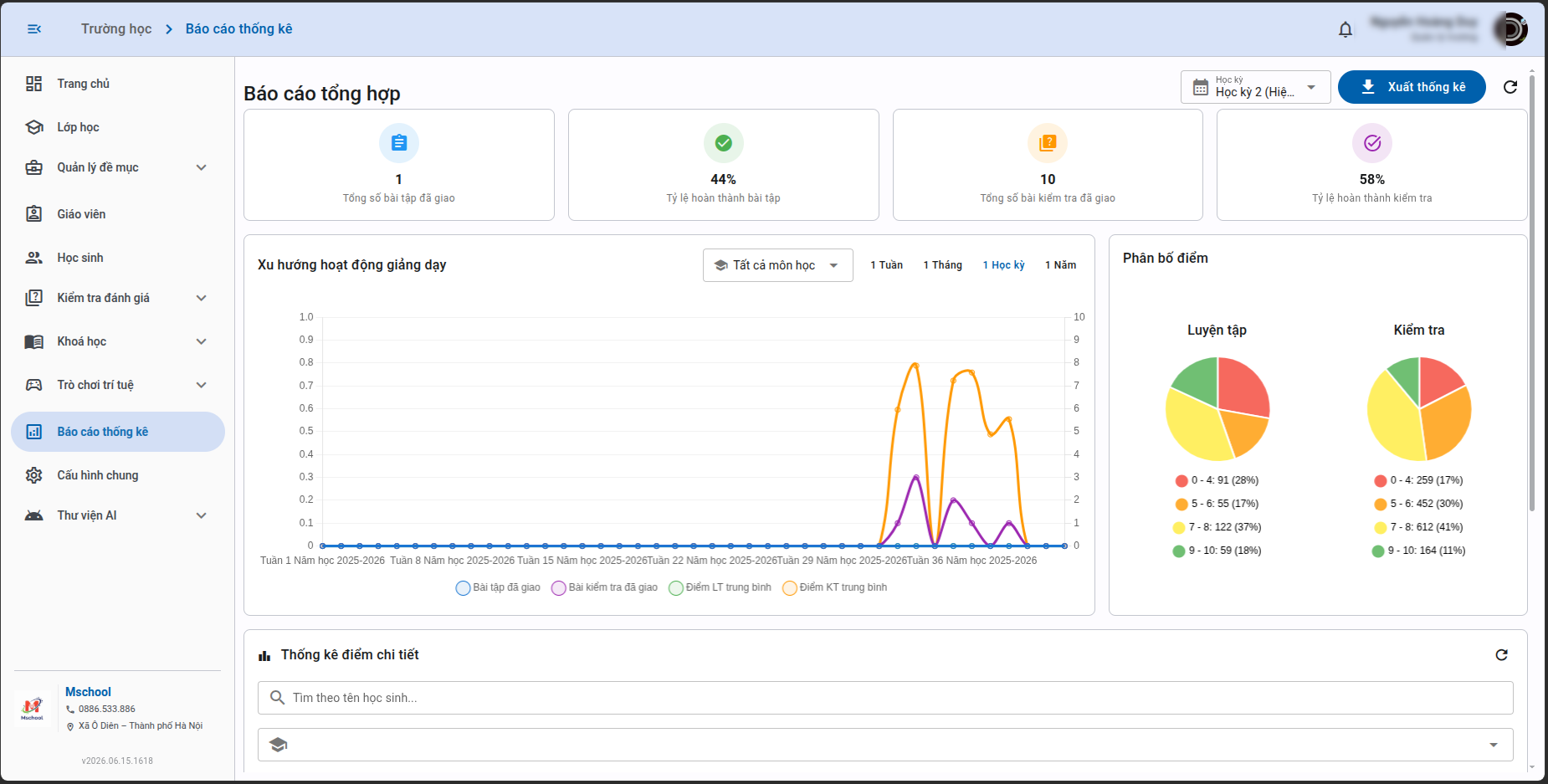Screen dimensions: 1548x784
Task: Click orange peak point on trend chart
Action: (x=915, y=365)
